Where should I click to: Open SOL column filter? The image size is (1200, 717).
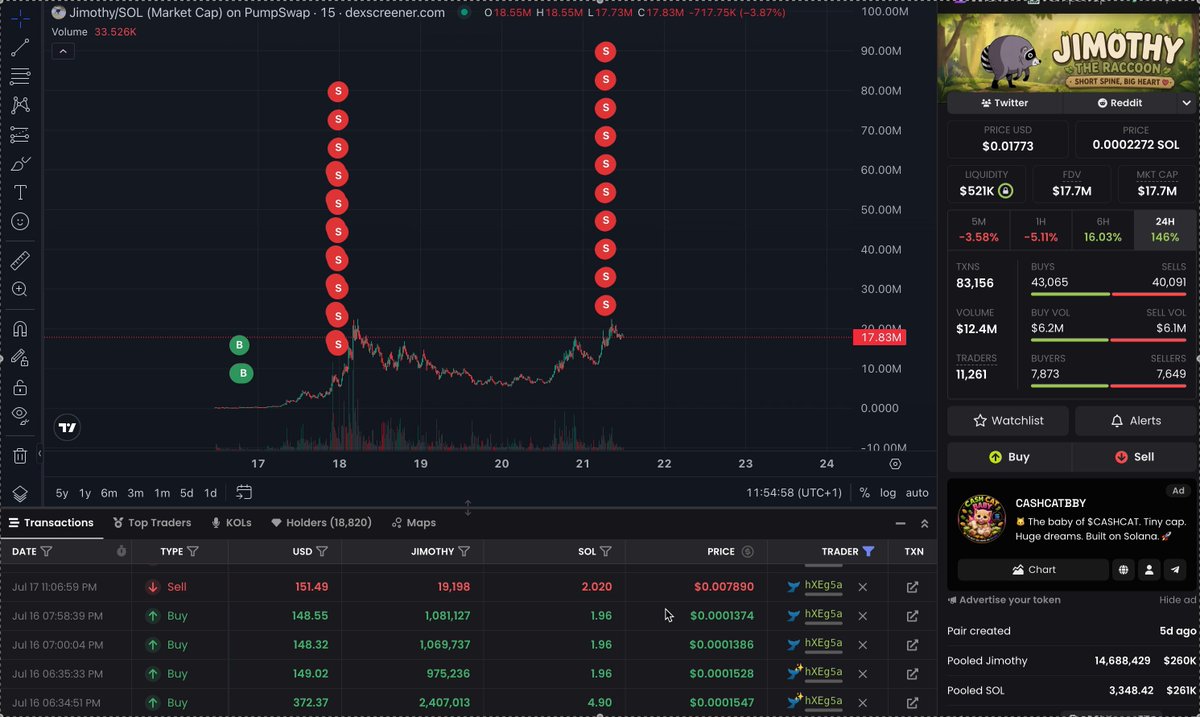tap(606, 551)
